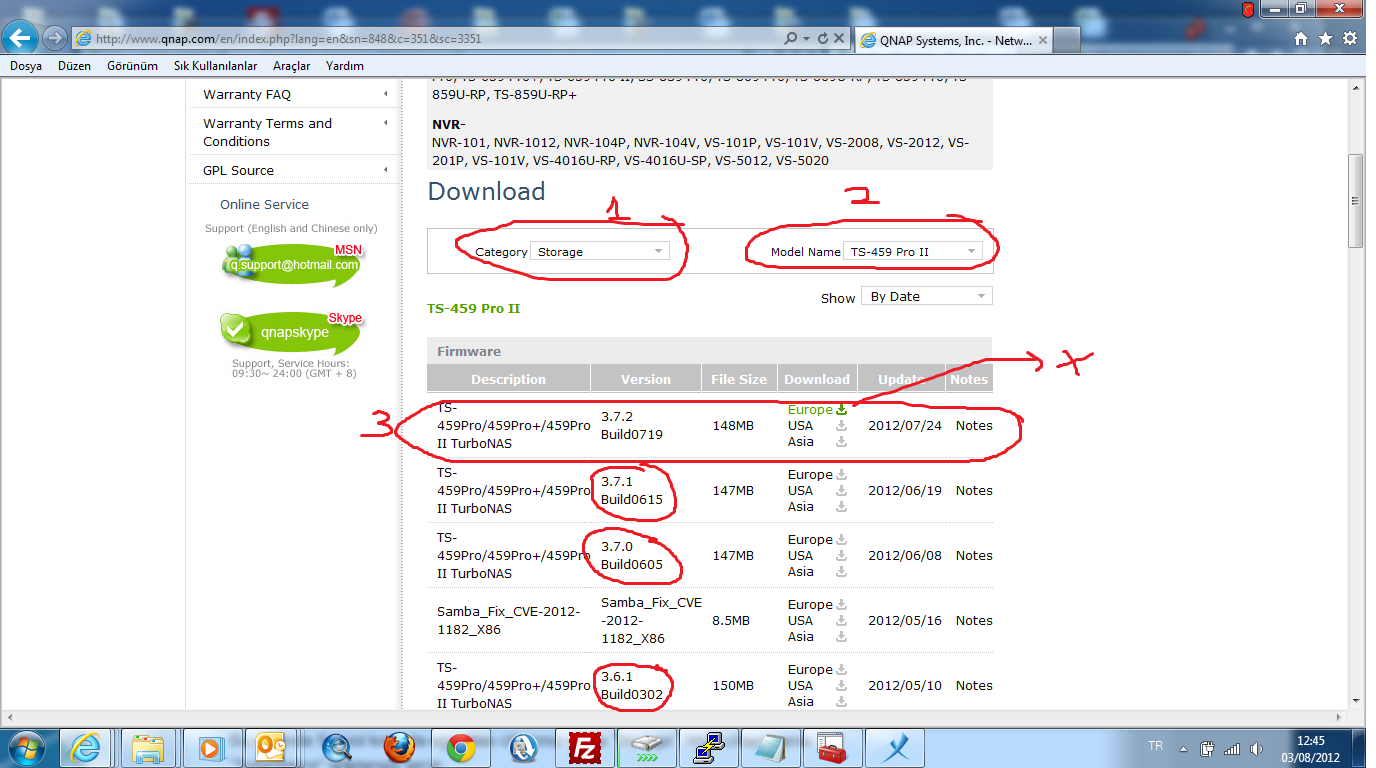The image size is (1376, 768).
Task: Click the scrollbar down arrow
Action: [1356, 700]
